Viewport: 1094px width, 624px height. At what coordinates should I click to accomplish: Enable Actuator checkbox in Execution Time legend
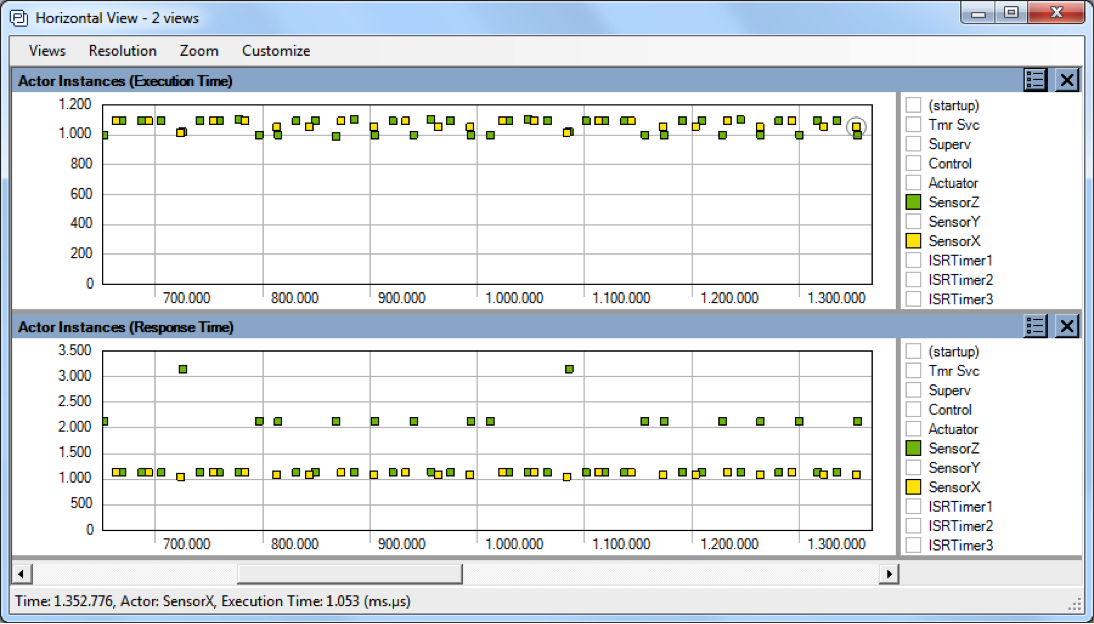click(x=913, y=183)
